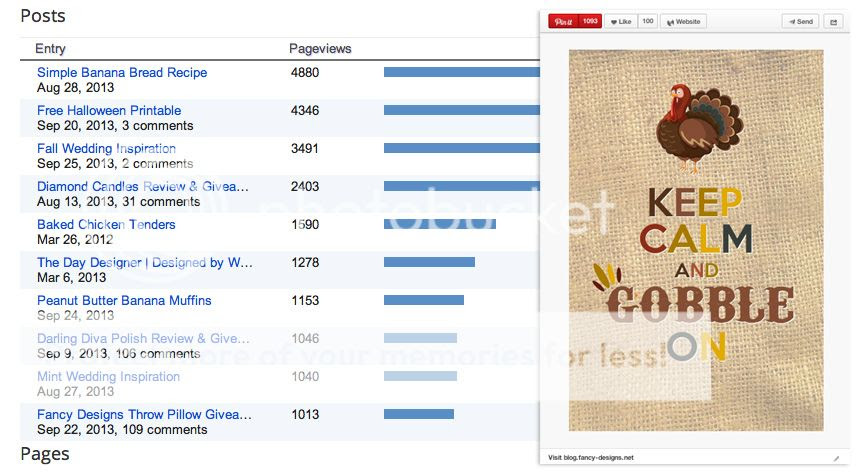
Task: Click the Posts section heading
Action: coord(43,16)
